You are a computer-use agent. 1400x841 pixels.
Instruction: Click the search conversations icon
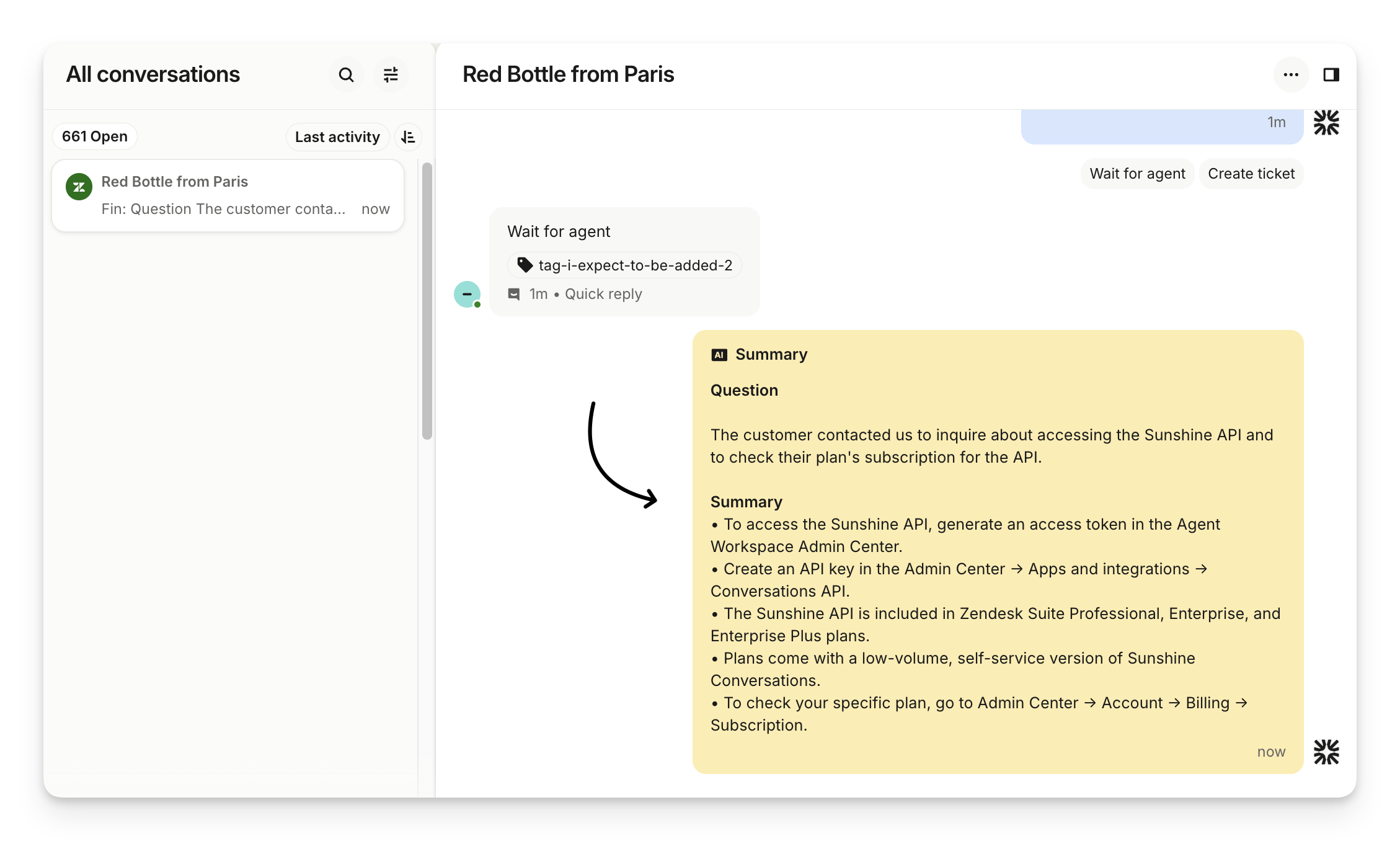[x=346, y=75]
